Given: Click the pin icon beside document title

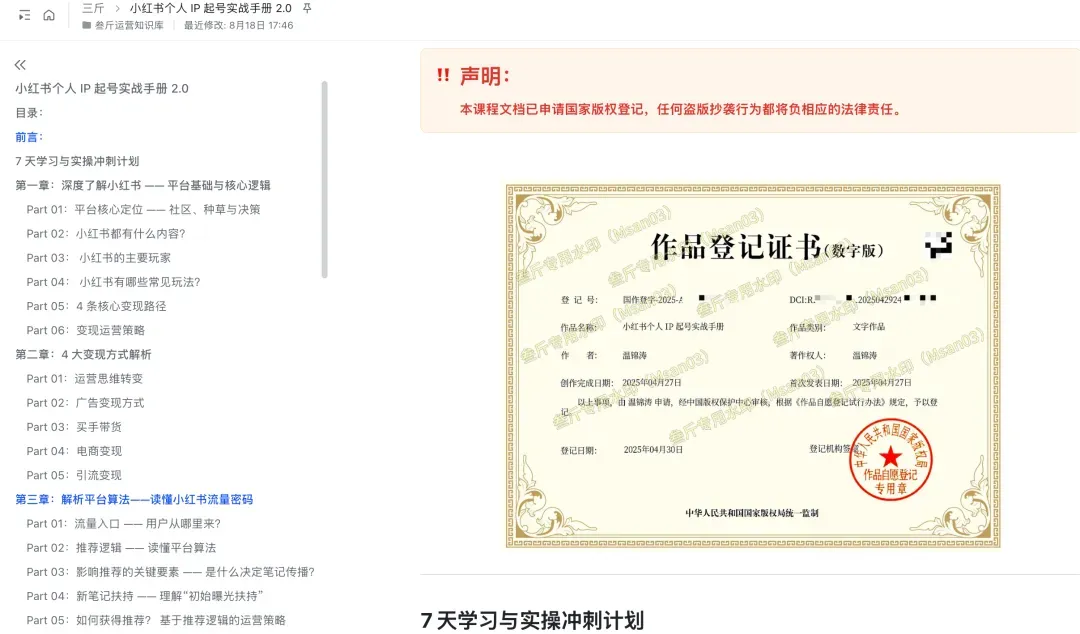Looking at the screenshot, I should tap(307, 8).
